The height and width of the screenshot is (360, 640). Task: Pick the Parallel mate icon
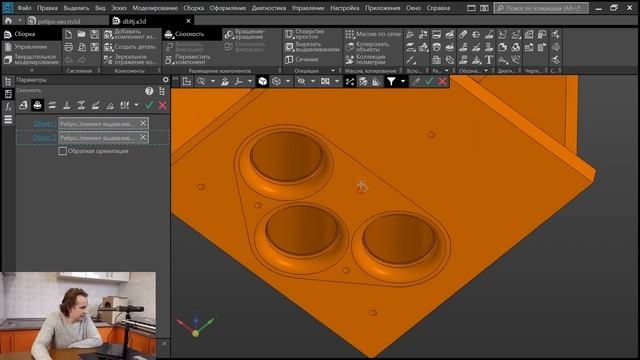pyautogui.click(x=52, y=105)
